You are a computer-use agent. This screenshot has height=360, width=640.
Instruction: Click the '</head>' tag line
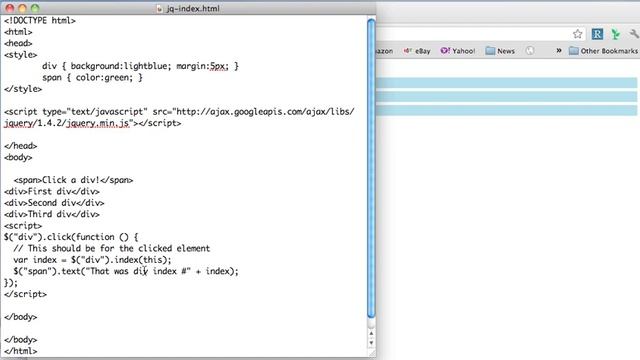point(21,146)
